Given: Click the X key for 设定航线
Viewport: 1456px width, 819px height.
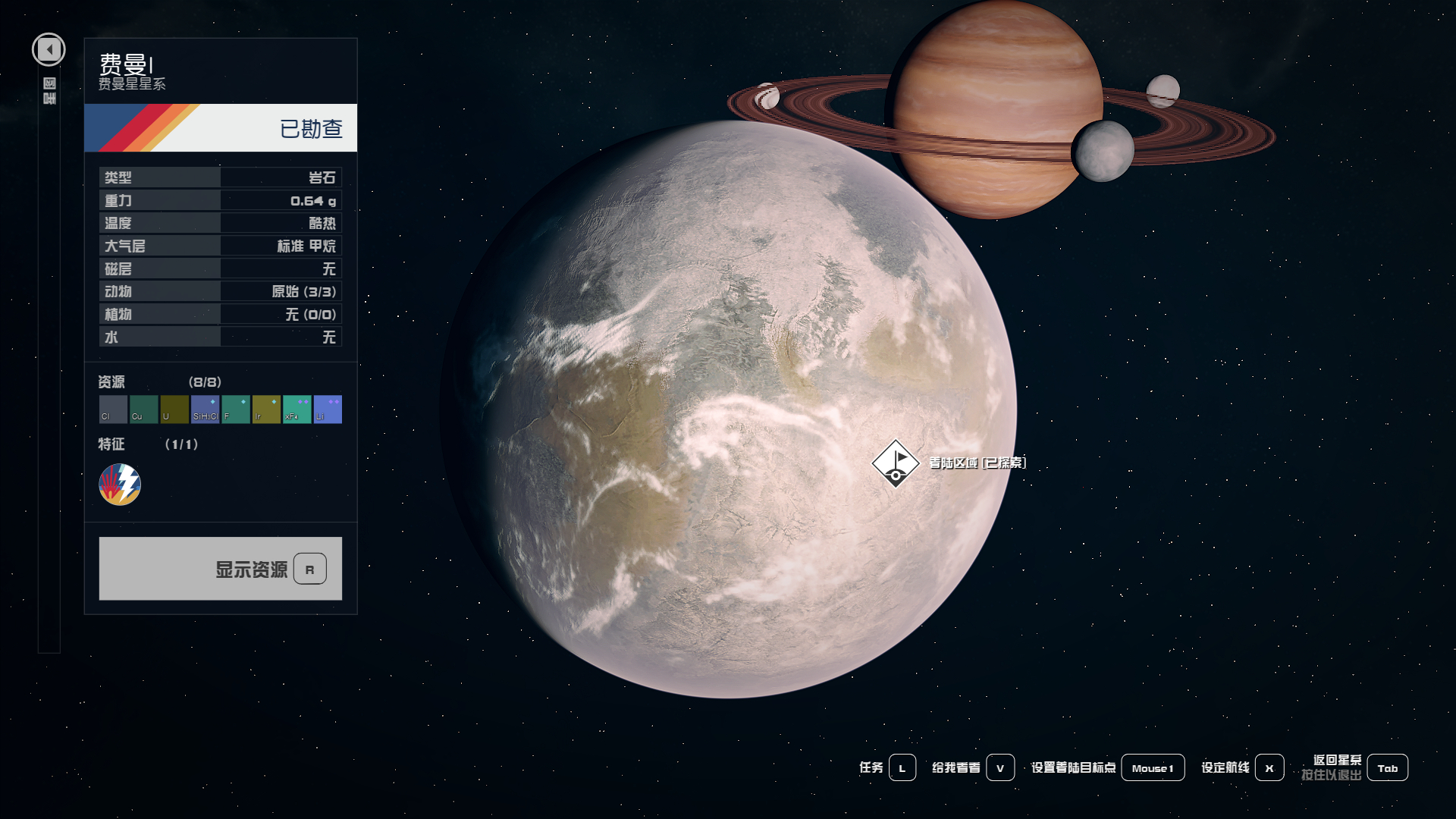Looking at the screenshot, I should [x=1269, y=767].
